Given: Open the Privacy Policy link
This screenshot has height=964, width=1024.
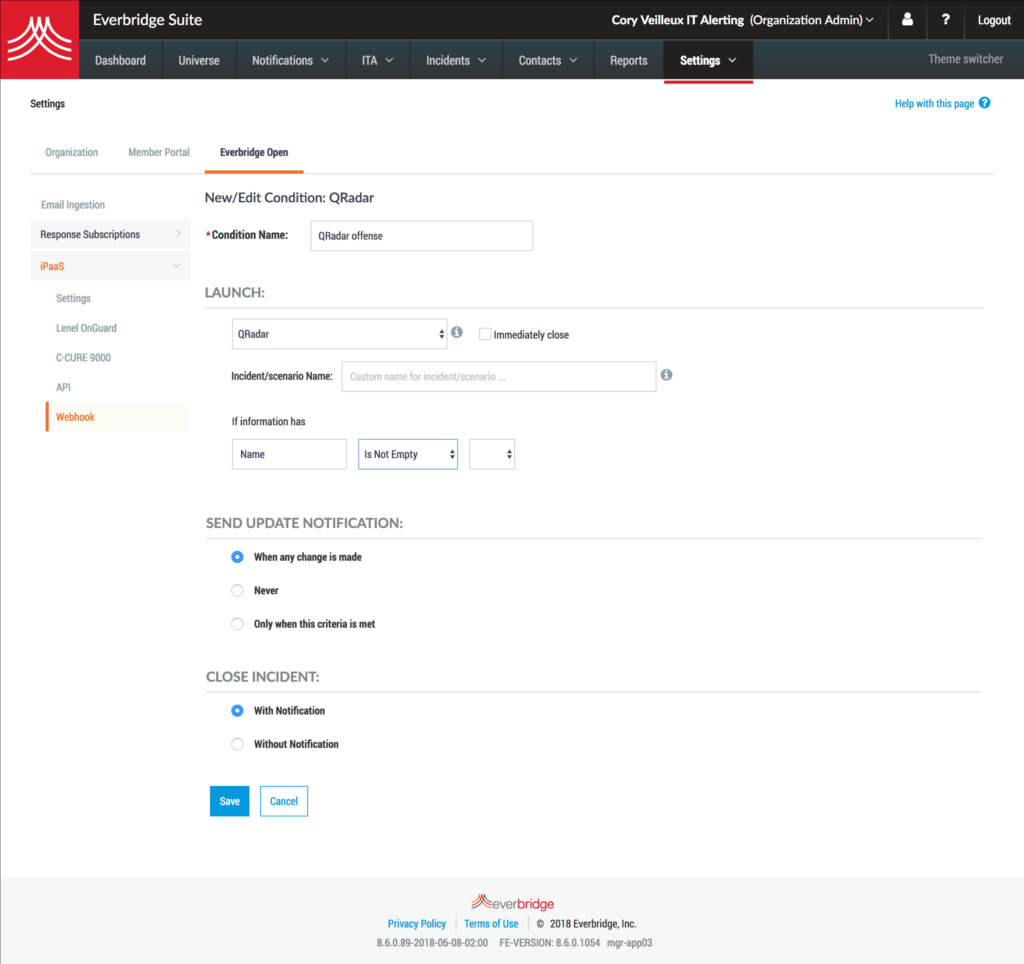Looking at the screenshot, I should point(417,924).
